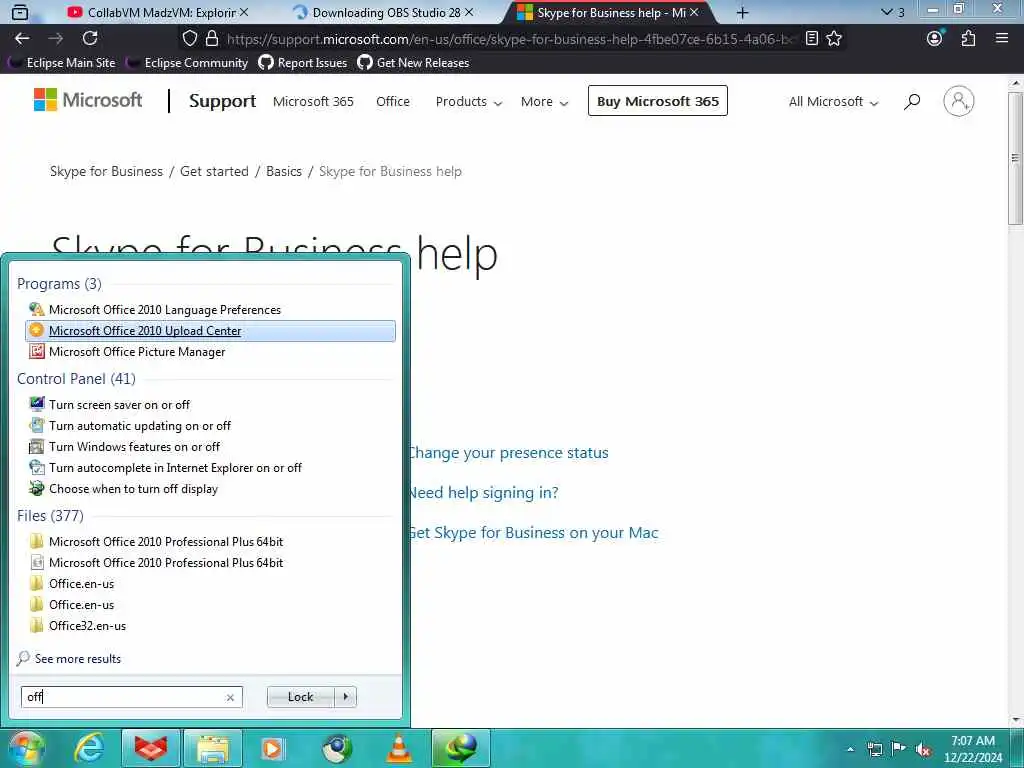
Task: Open the Action Center flag tray icon
Action: (899, 749)
